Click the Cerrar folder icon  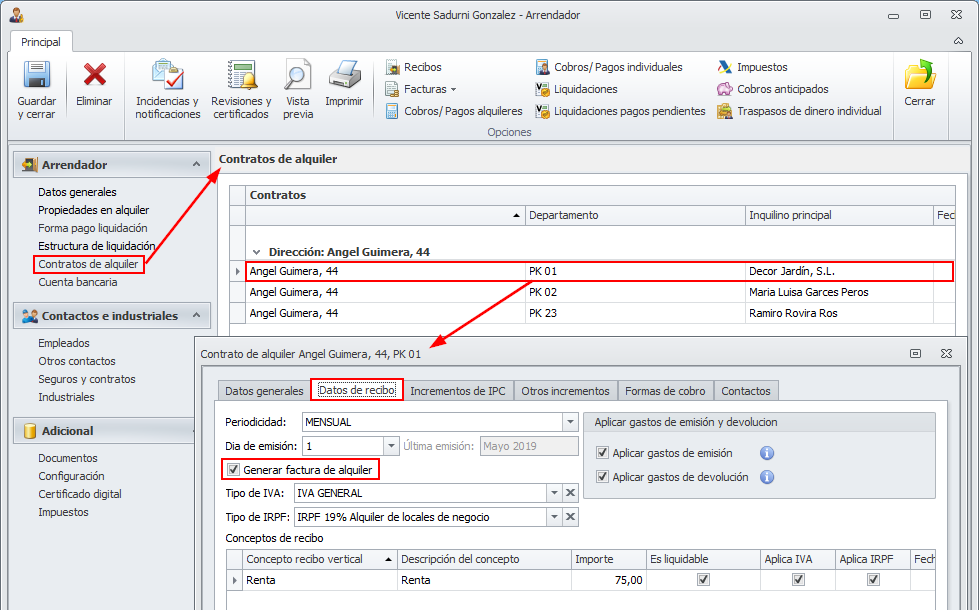920,75
